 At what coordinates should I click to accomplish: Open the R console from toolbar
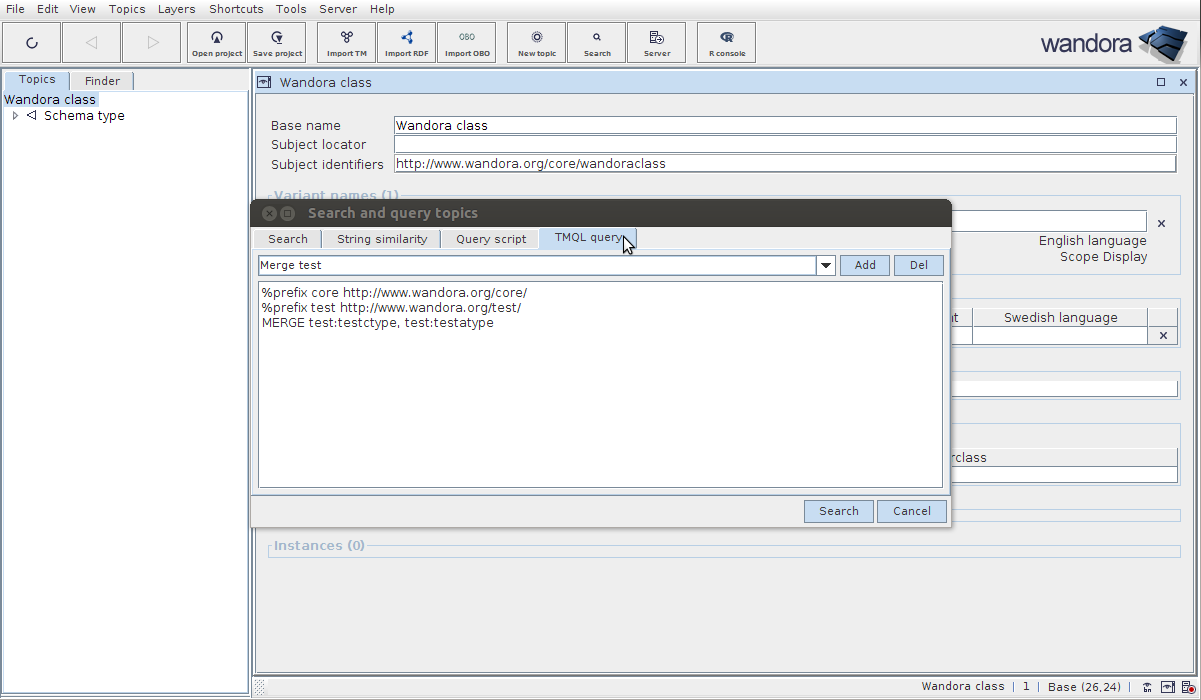(727, 43)
